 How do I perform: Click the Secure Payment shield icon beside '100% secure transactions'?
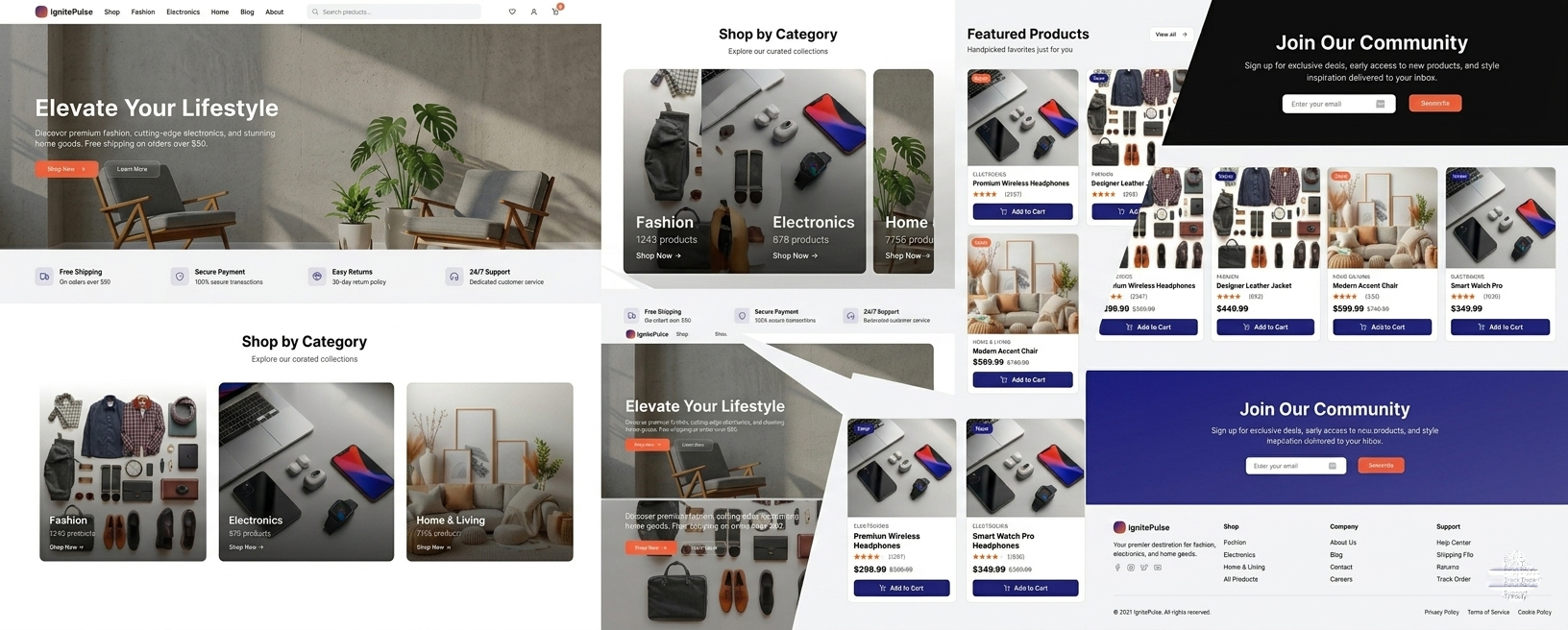(x=180, y=277)
